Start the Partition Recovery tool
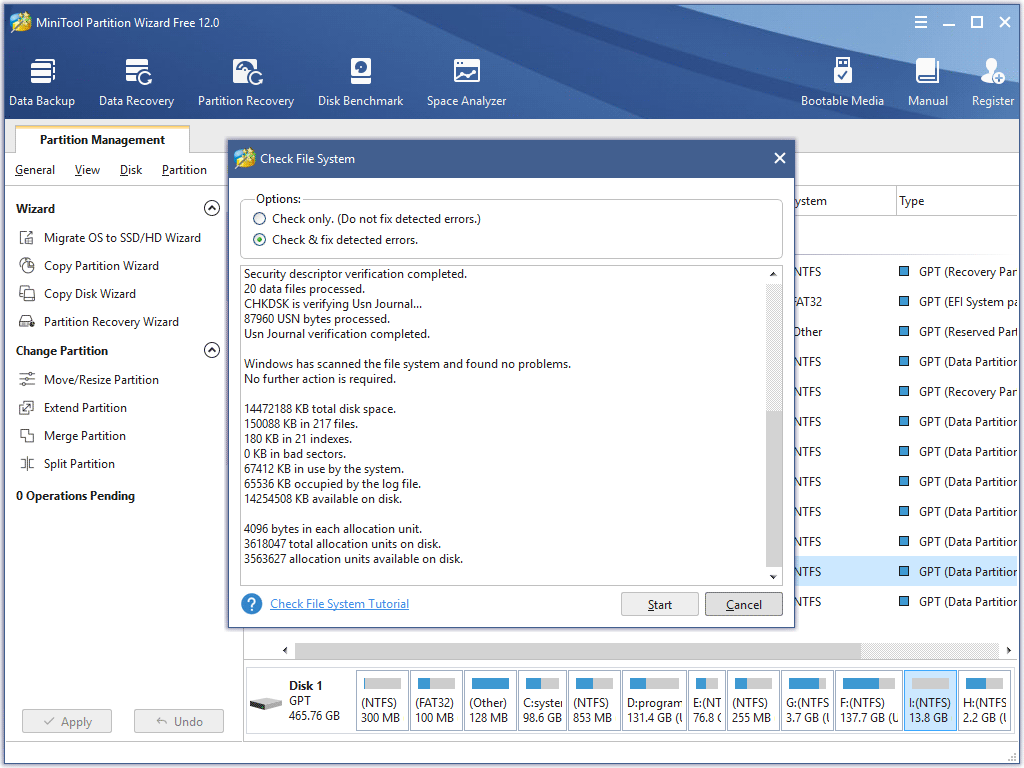 click(246, 80)
